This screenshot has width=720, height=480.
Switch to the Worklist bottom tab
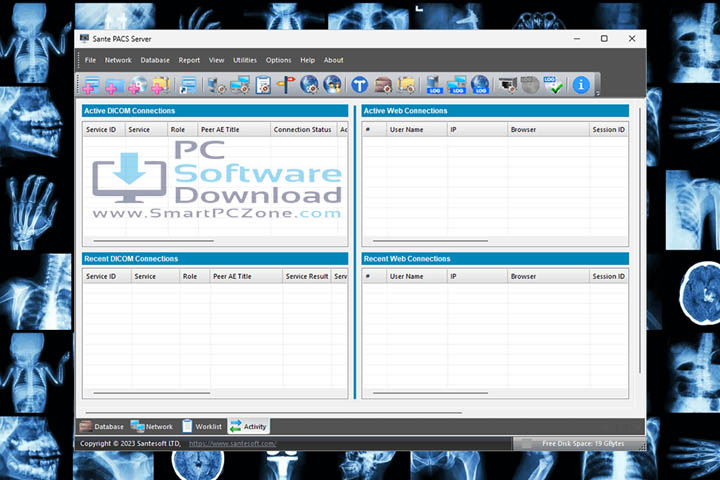202,427
